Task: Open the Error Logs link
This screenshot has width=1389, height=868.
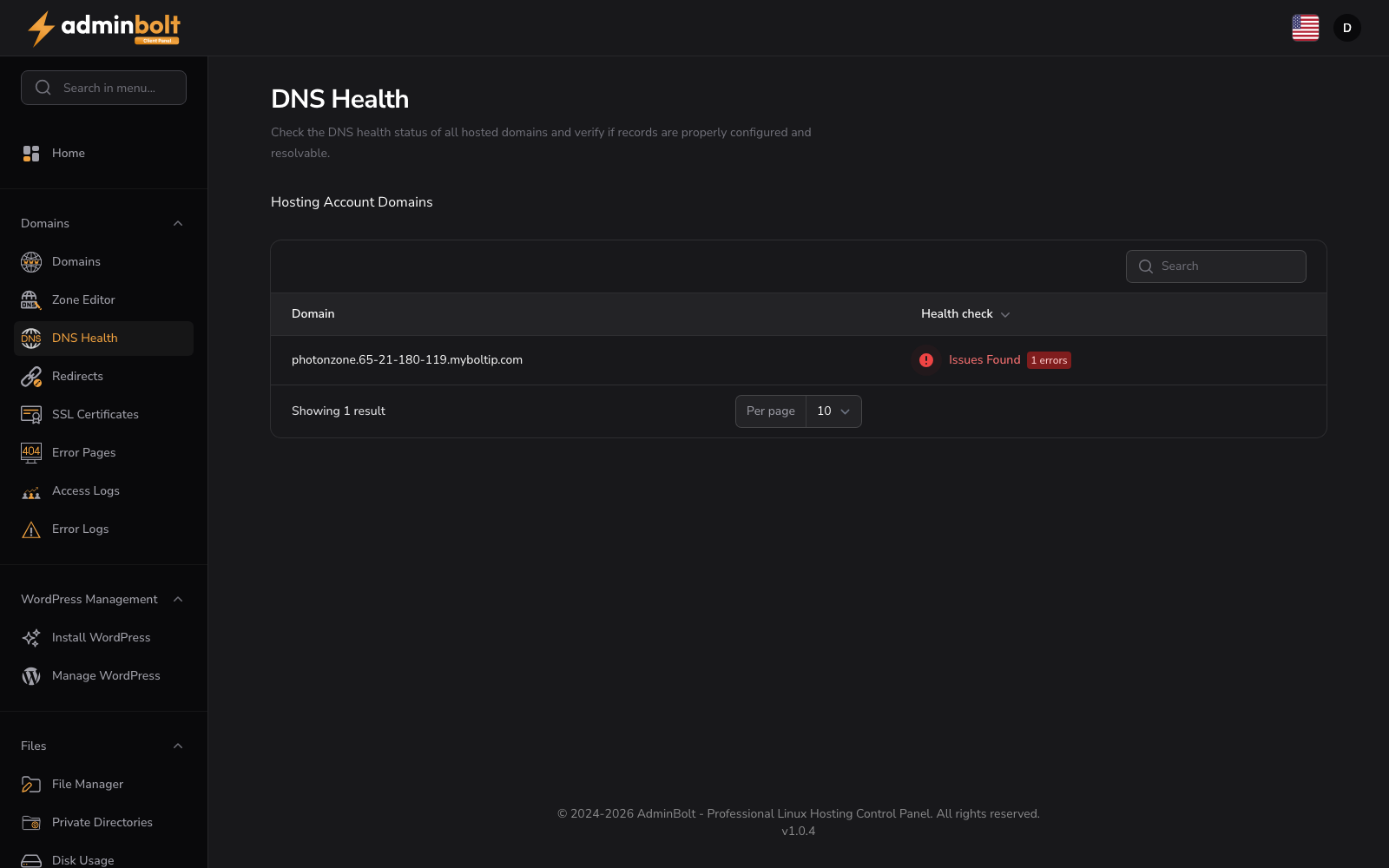Action: pos(103,529)
